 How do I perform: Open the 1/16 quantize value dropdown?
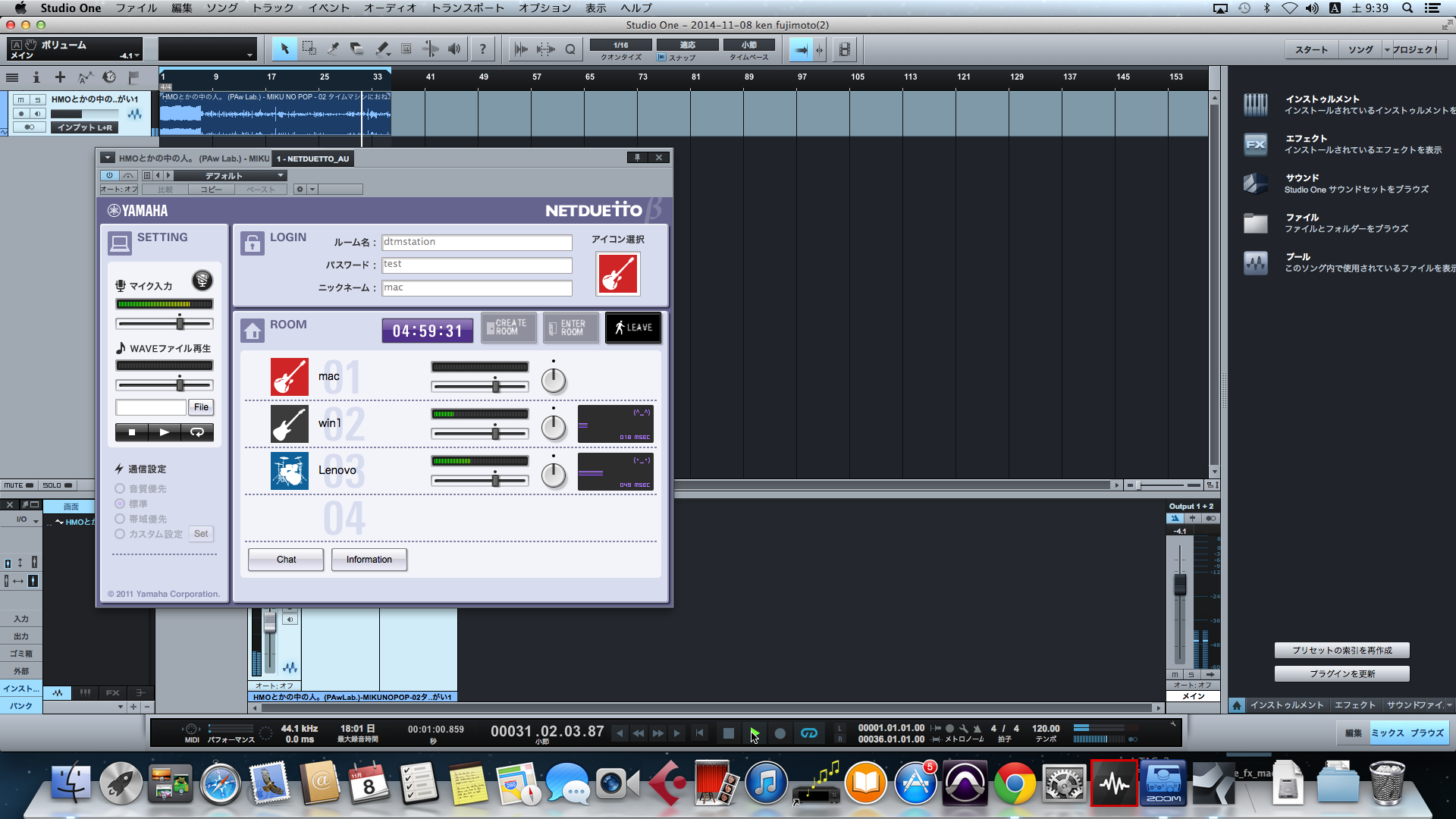pyautogui.click(x=621, y=45)
